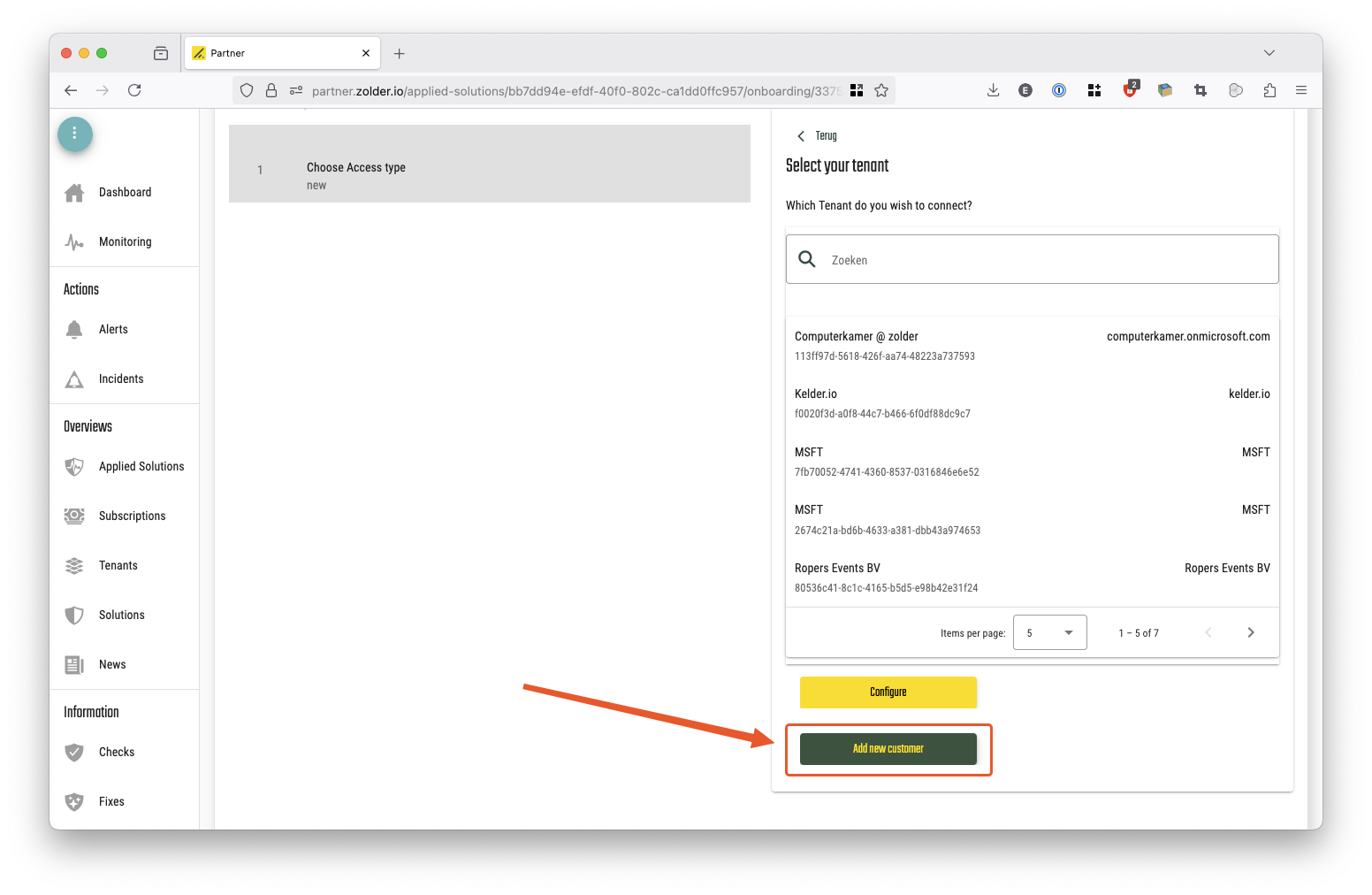This screenshot has width=1372, height=895.
Task: Reload the page with browser refresh icon
Action: (134, 90)
